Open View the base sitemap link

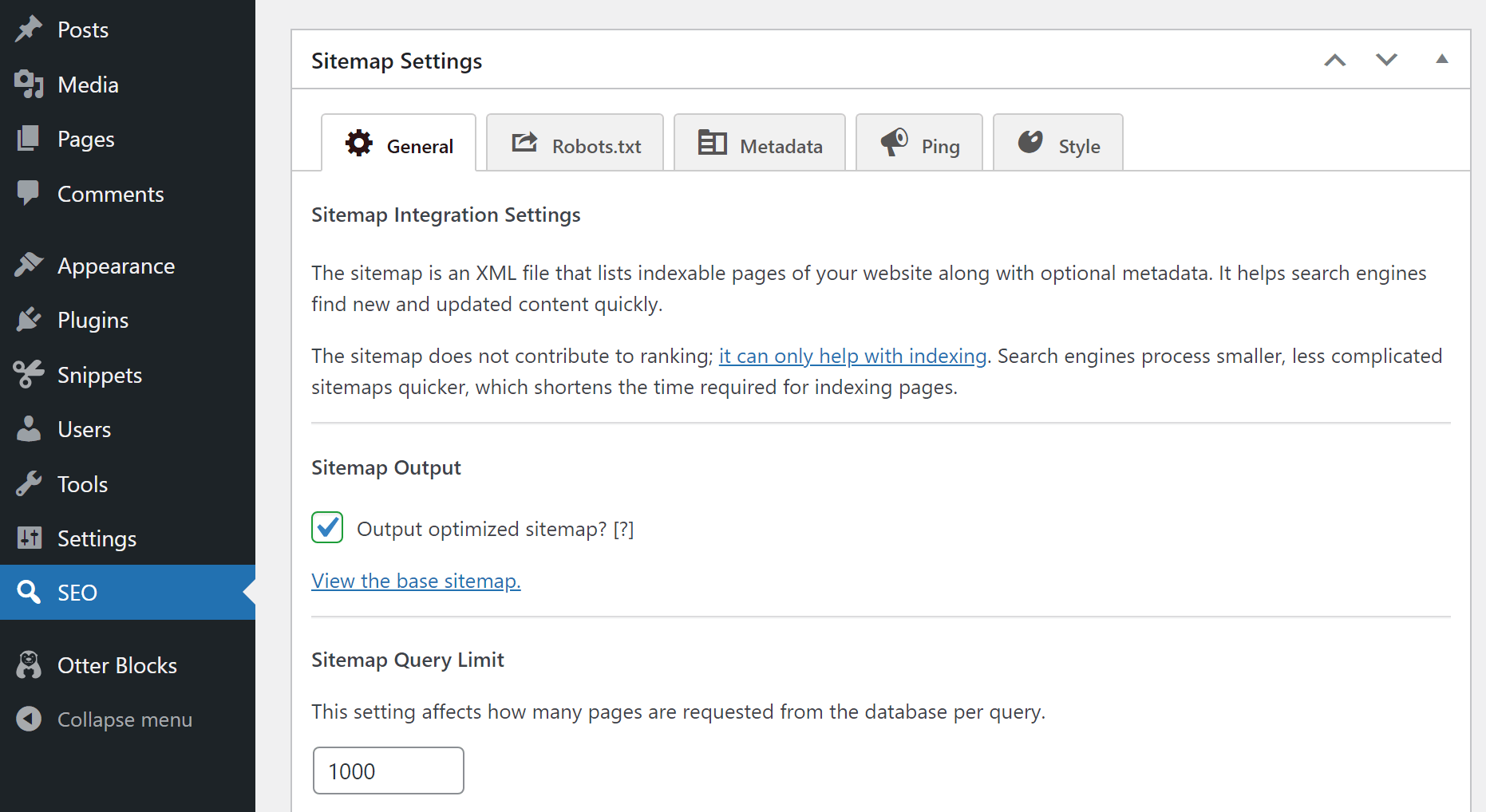416,581
